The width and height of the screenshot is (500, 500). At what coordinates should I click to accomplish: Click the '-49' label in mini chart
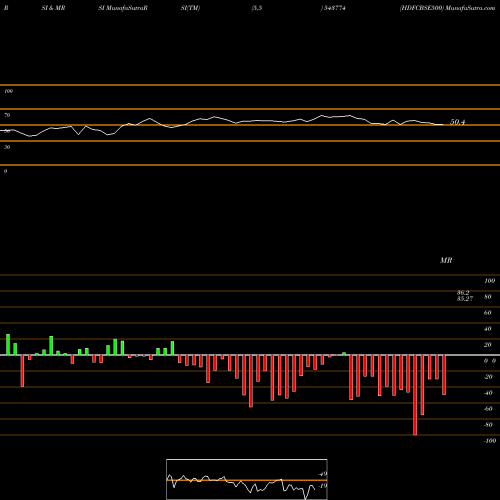pyautogui.click(x=323, y=474)
